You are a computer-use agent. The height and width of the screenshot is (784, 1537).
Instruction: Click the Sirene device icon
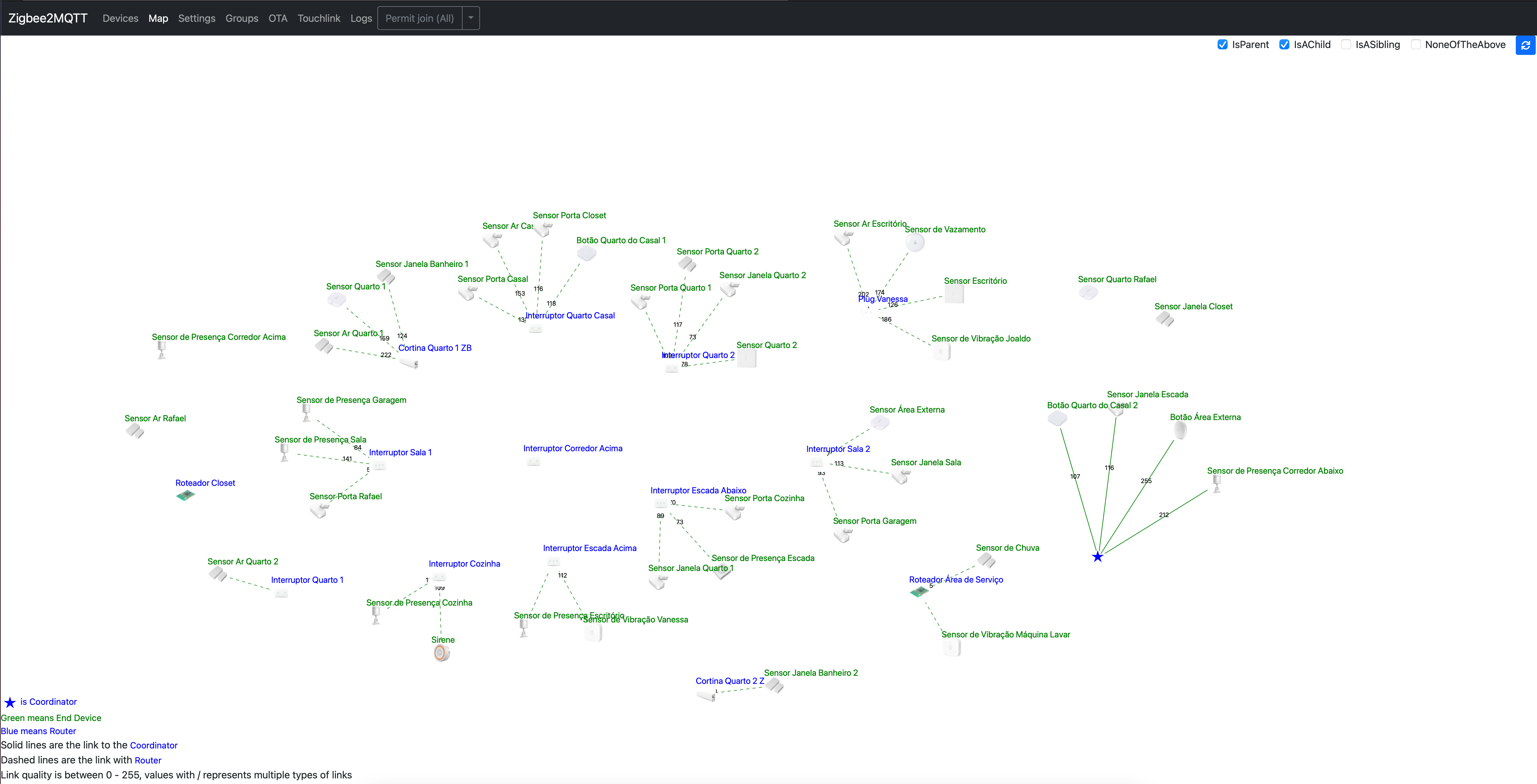(442, 653)
